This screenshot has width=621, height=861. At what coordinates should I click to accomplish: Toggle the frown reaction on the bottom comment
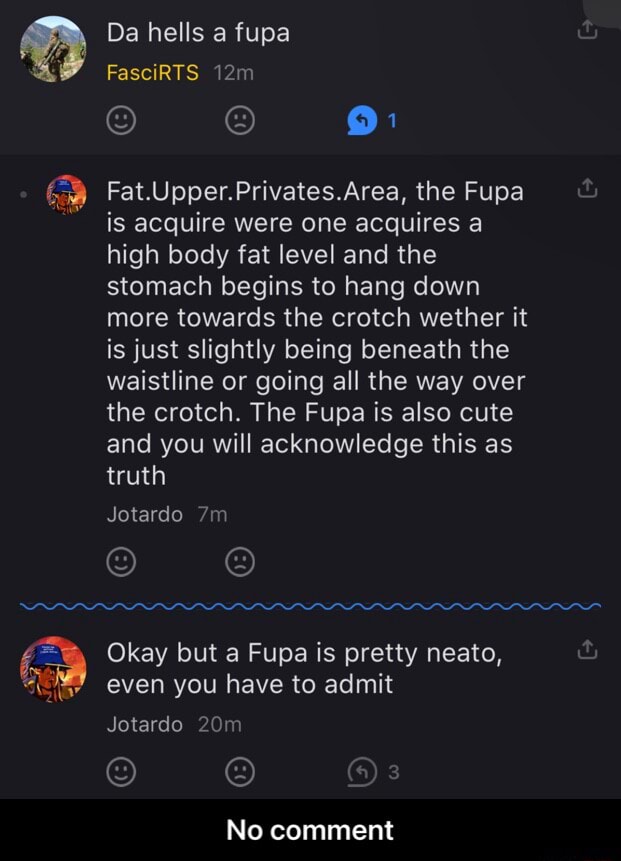(x=238, y=771)
